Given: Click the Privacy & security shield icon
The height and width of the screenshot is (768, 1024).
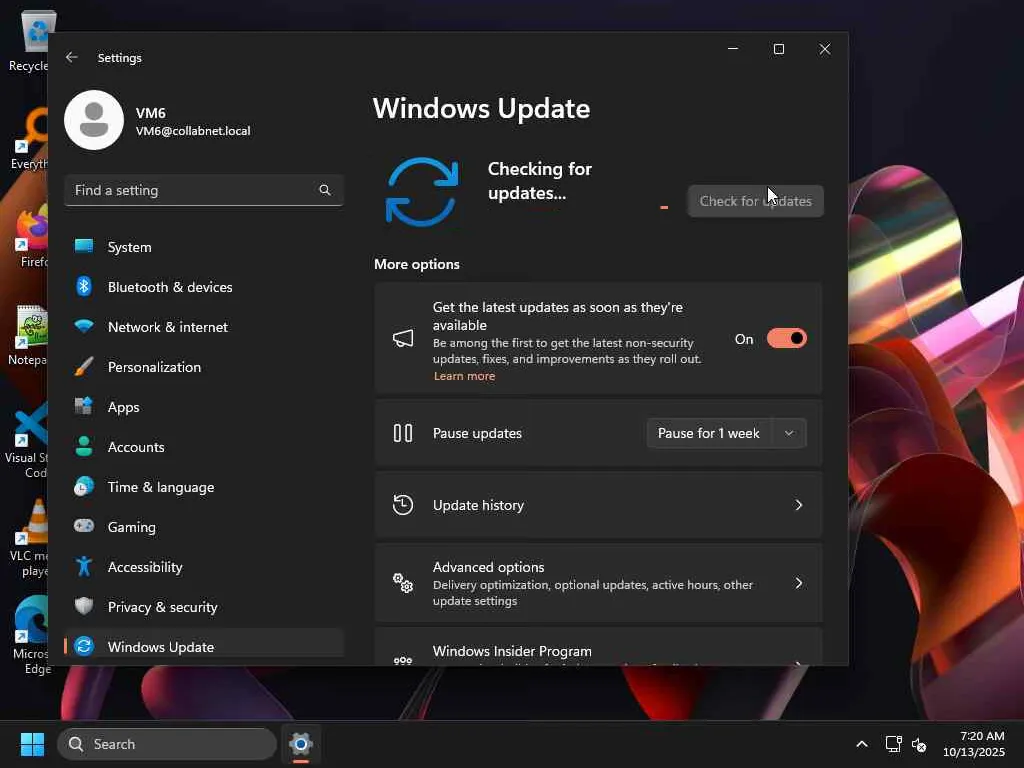Looking at the screenshot, I should [84, 606].
